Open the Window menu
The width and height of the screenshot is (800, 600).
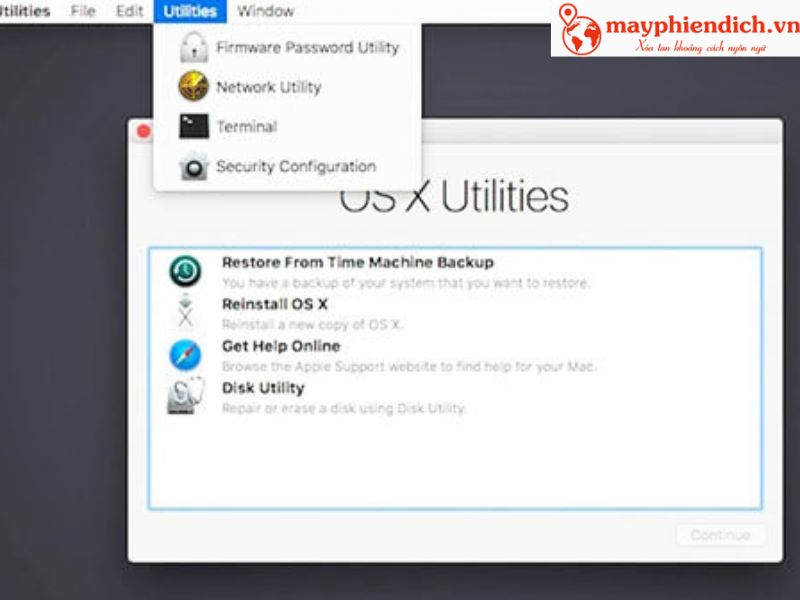(266, 11)
